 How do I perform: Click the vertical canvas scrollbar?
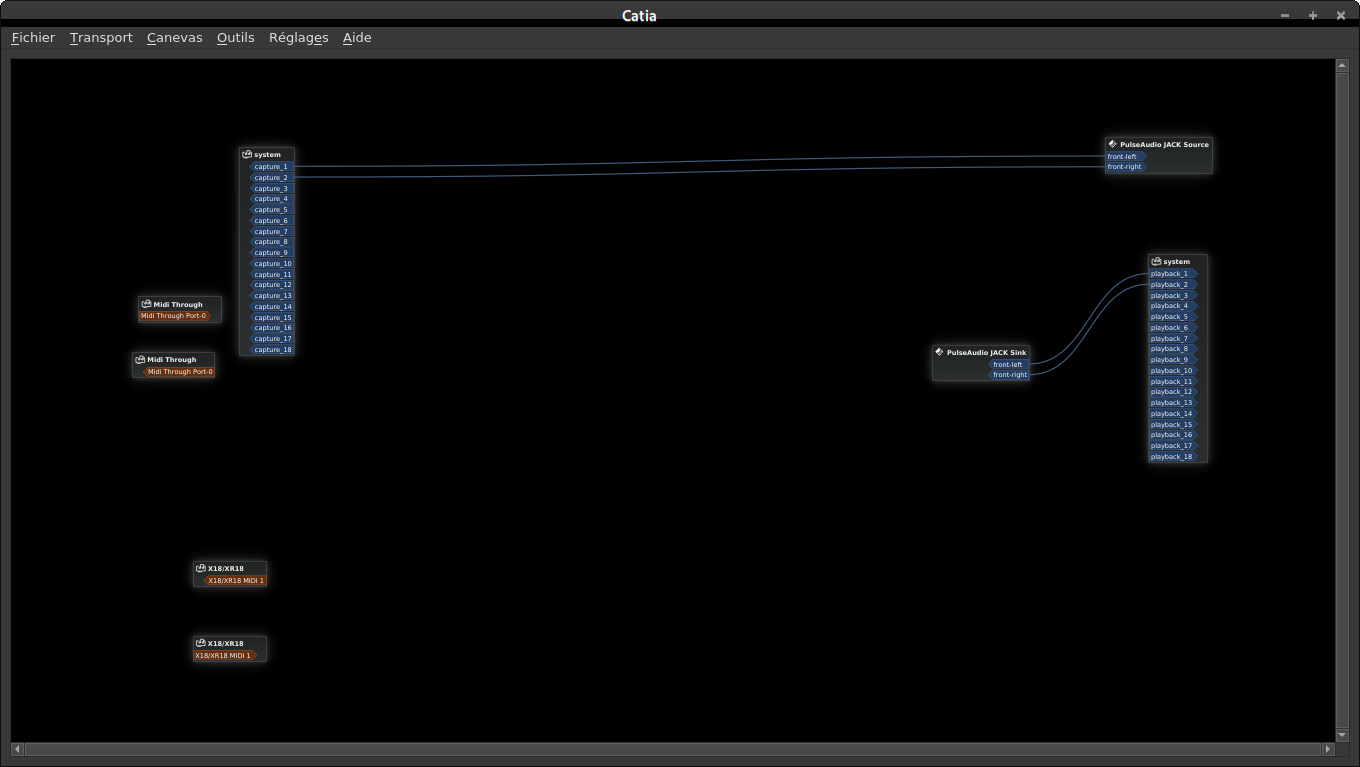point(1342,400)
